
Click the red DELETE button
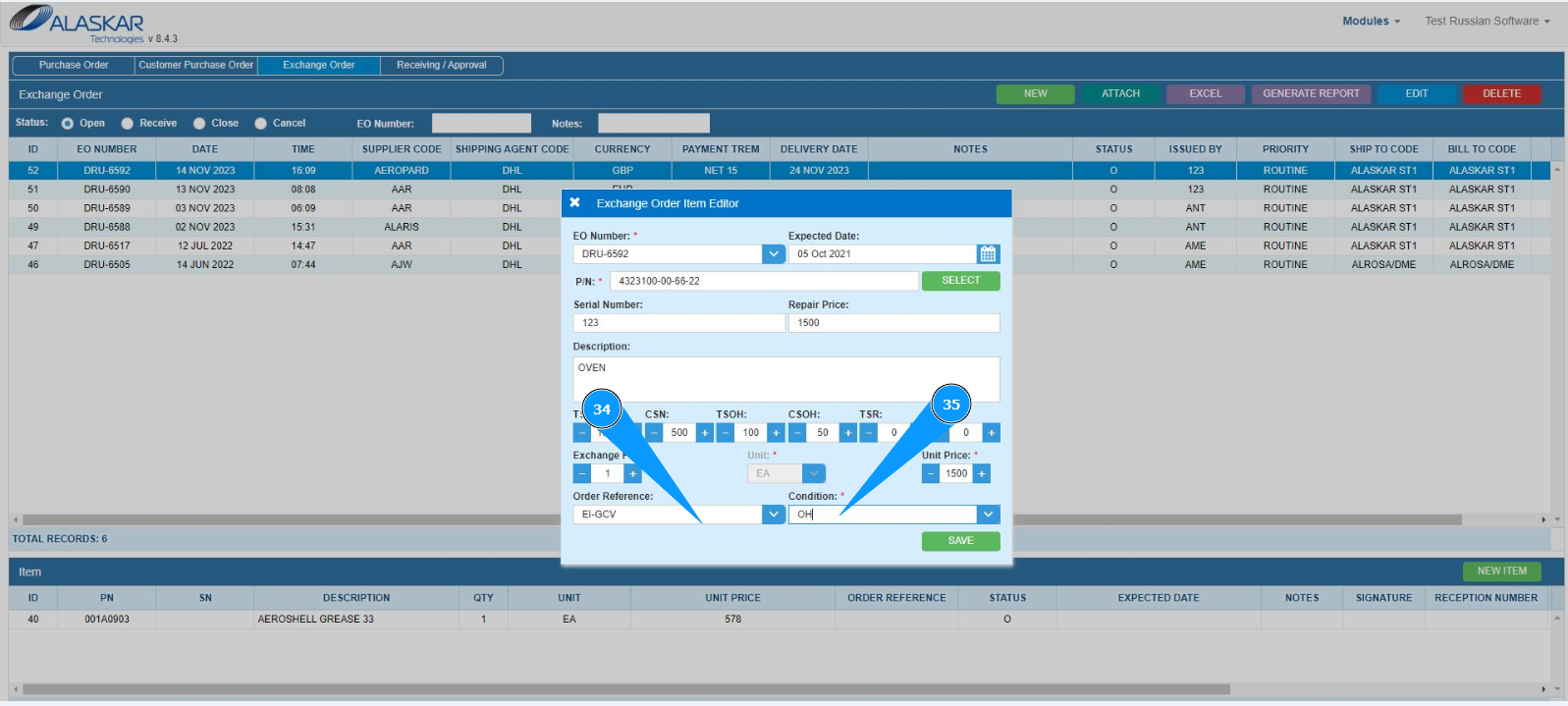point(1501,94)
